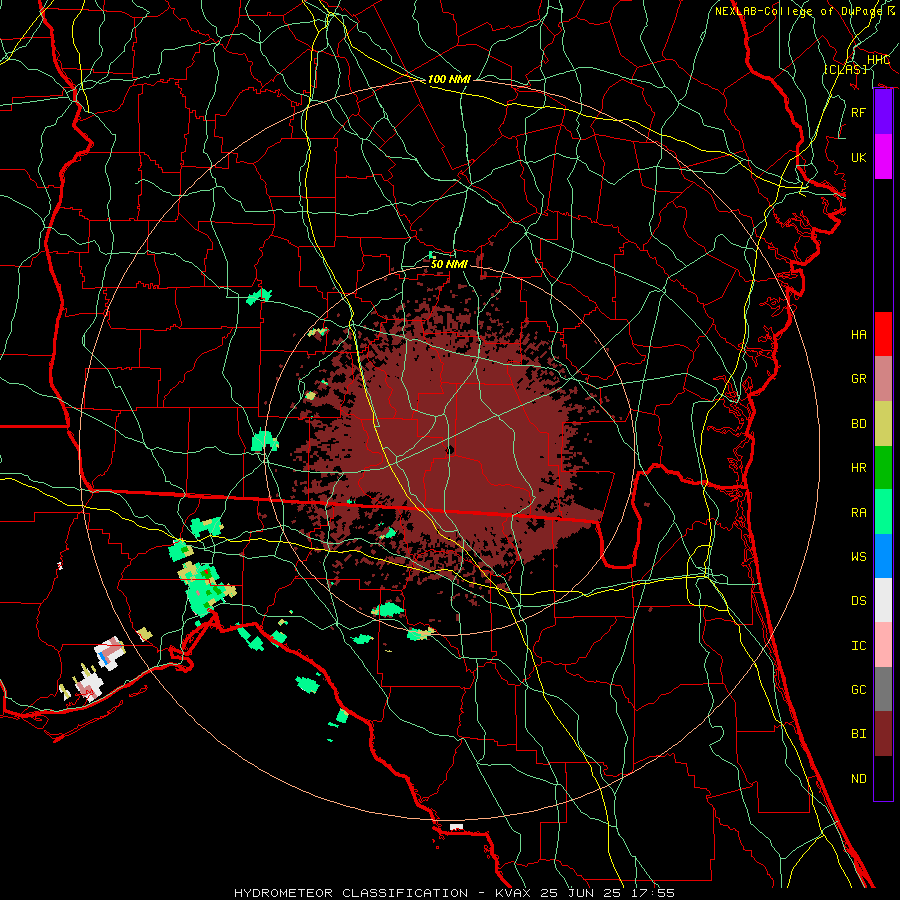
Task: Select the GR pink legend swatch
Action: pos(883,379)
